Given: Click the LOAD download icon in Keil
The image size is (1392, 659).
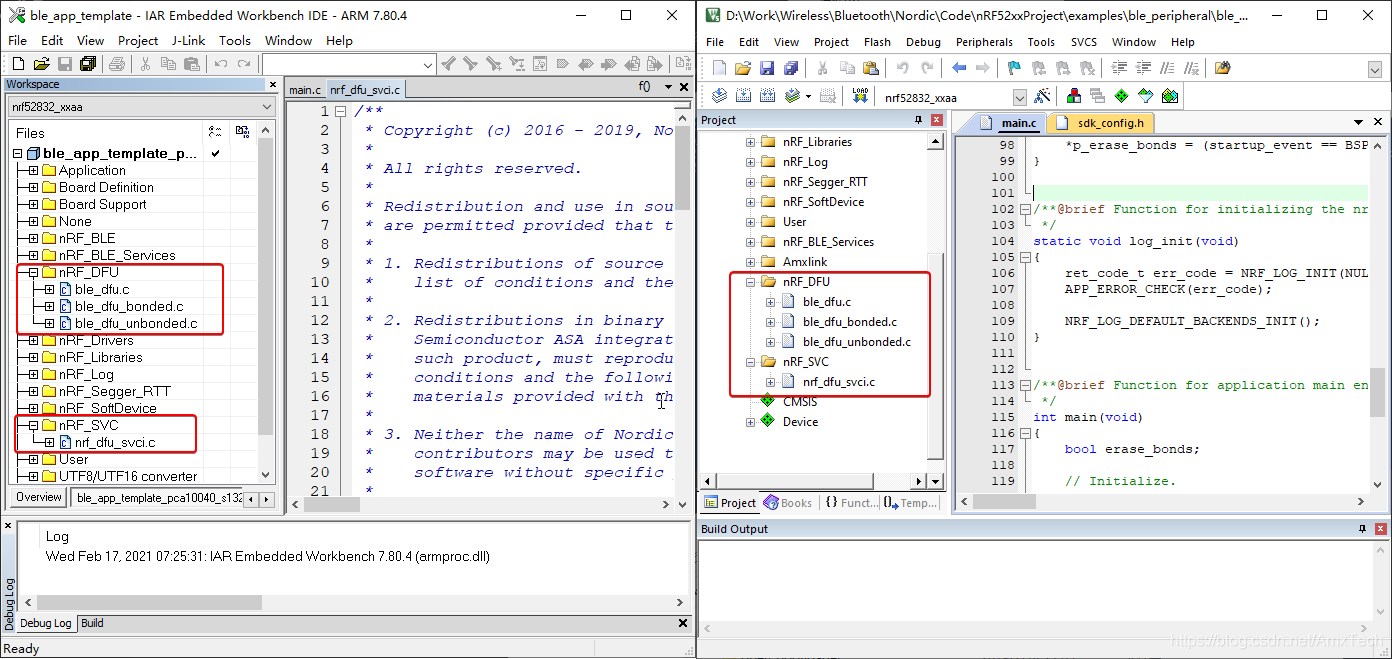Looking at the screenshot, I should tap(860, 96).
